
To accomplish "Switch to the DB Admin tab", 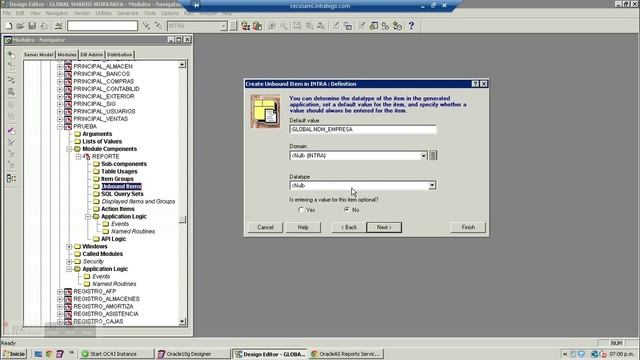I will pyautogui.click(x=91, y=54).
